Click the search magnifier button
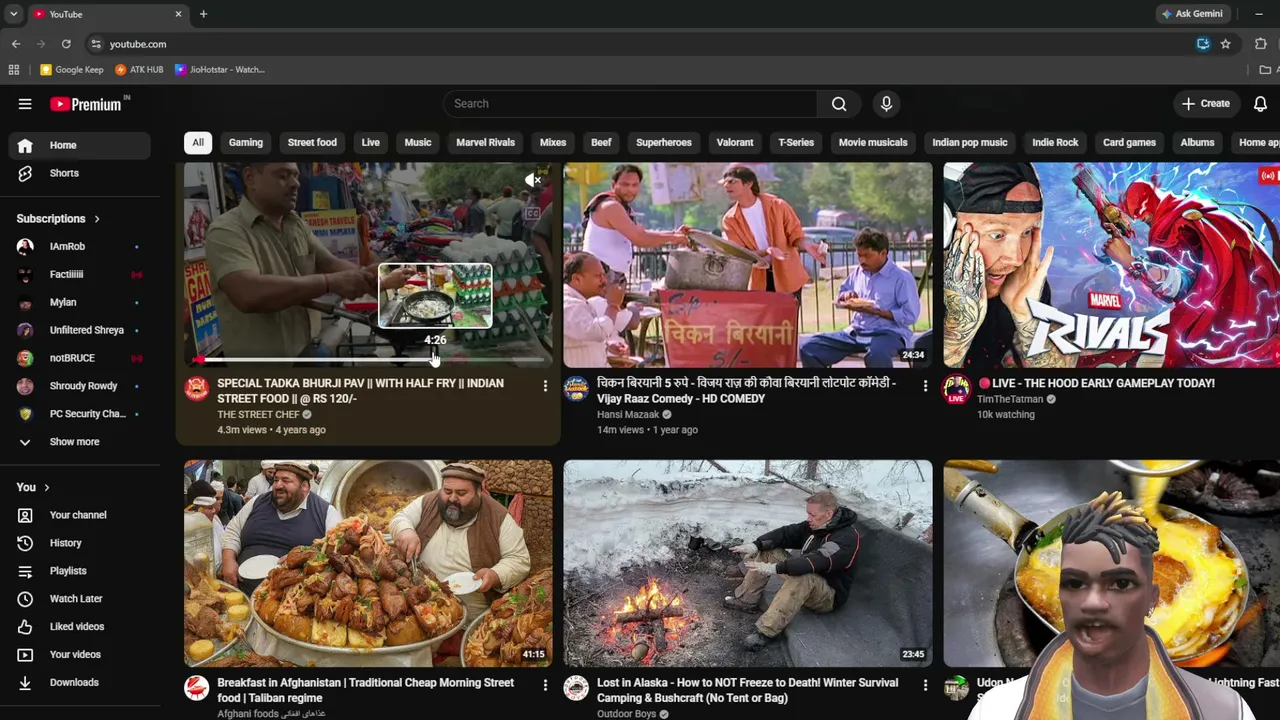 click(x=839, y=104)
